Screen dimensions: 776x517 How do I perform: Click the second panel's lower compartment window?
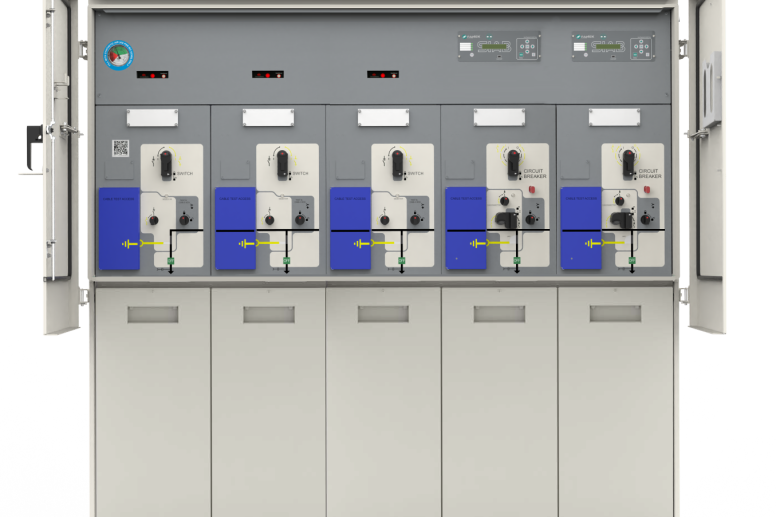pos(268,314)
